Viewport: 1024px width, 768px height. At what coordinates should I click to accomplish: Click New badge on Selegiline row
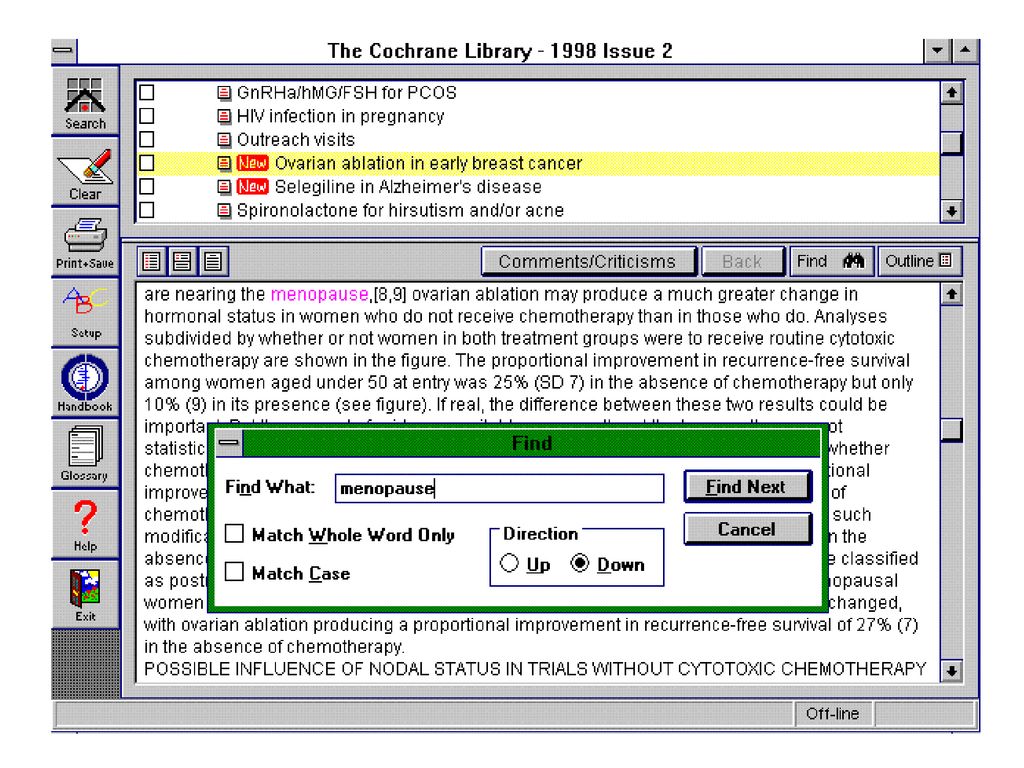click(252, 187)
